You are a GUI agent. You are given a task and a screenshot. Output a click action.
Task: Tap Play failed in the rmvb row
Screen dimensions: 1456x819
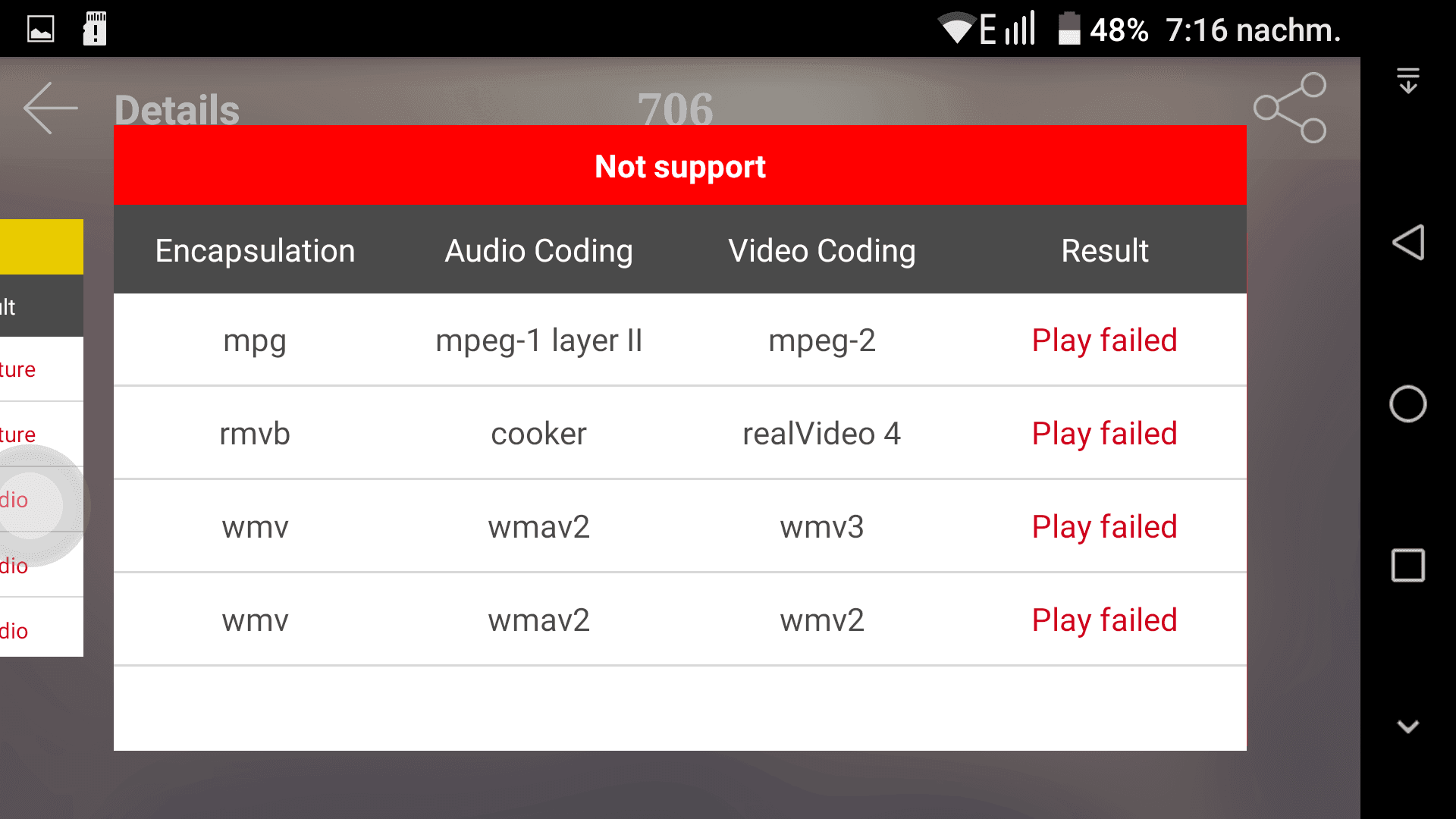(x=1105, y=434)
